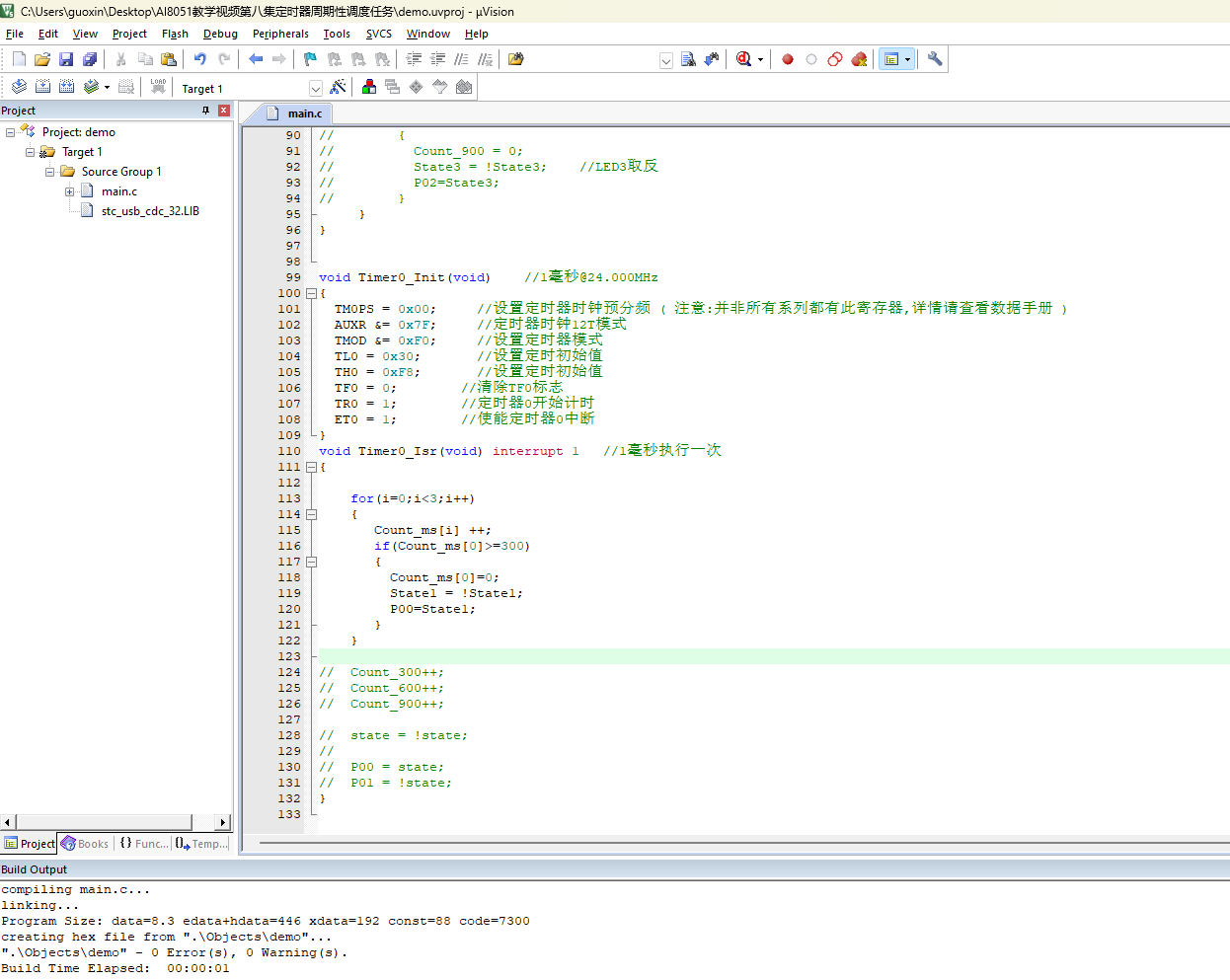Click the Project panel horizontal scrollbar track
1230x980 pixels.
104,822
